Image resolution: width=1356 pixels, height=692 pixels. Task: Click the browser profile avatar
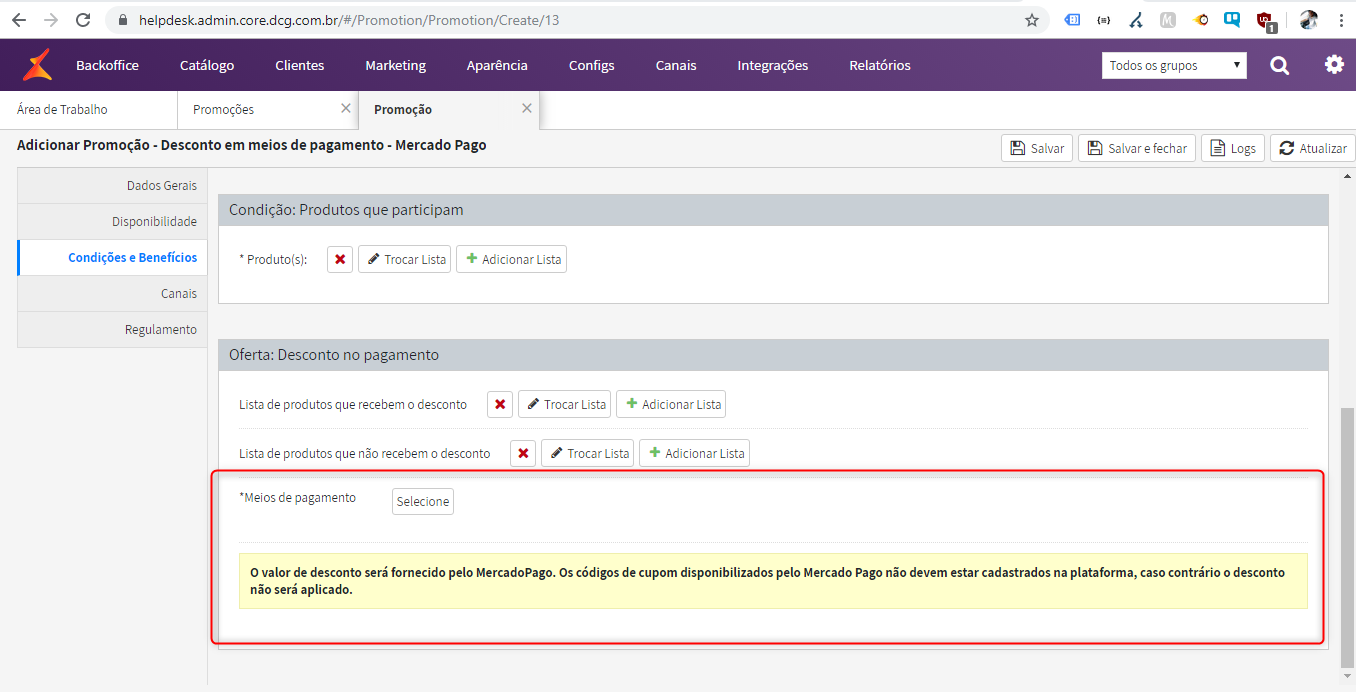pos(1308,20)
